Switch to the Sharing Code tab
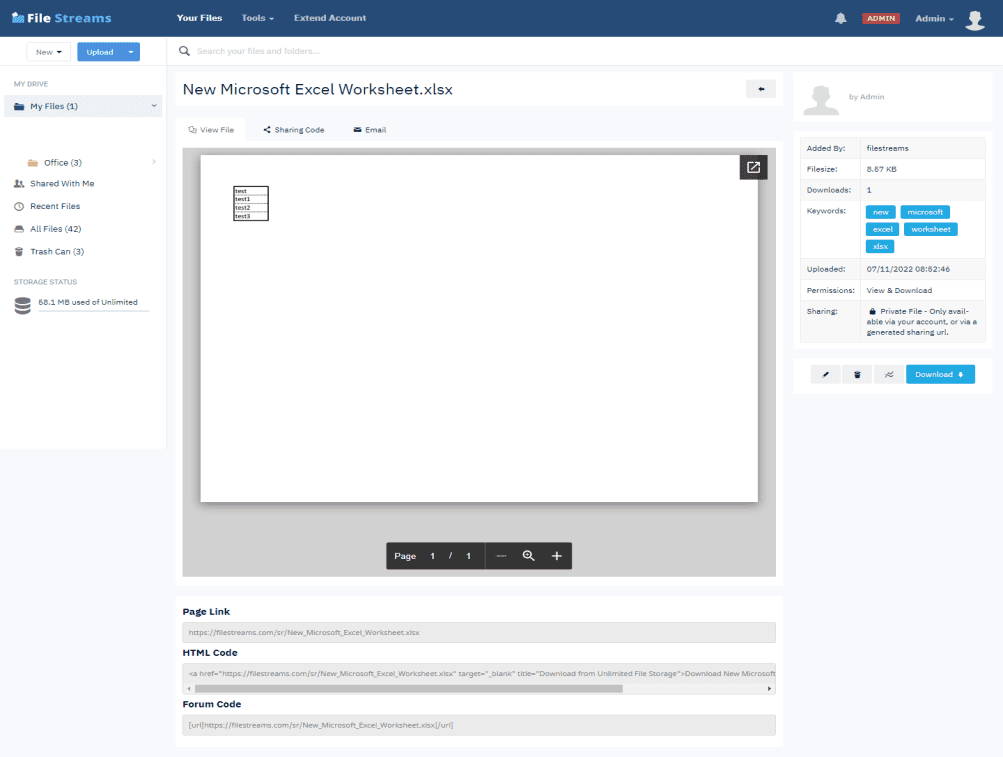This screenshot has height=757, width=1003. click(x=294, y=129)
